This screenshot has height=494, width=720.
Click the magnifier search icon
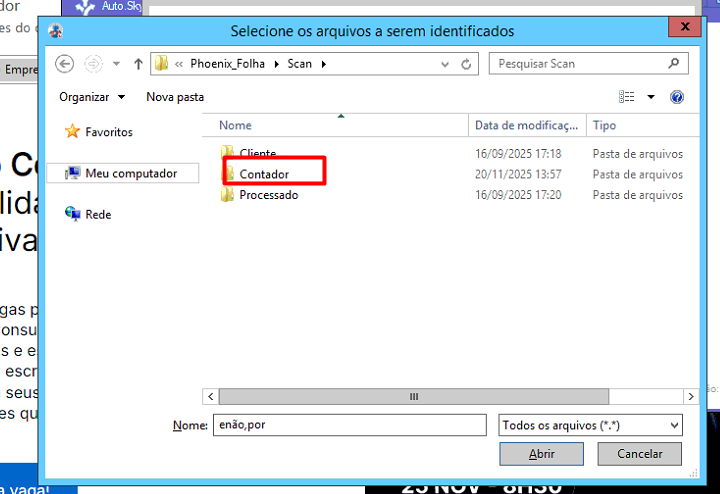point(674,63)
